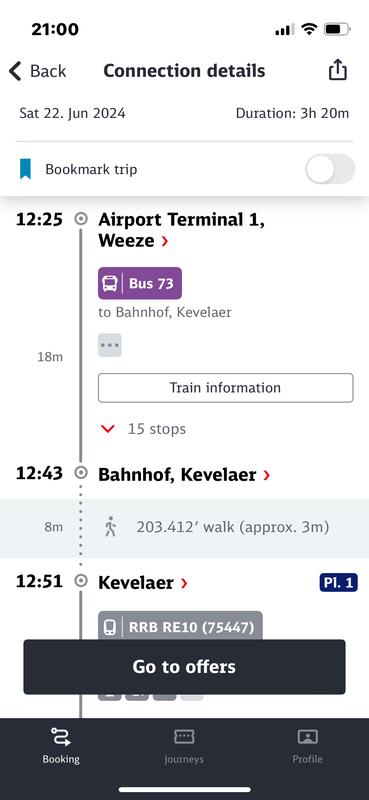Viewport: 369px width, 800px height.
Task: Tap the 12:25 departure stop marker
Action: click(81, 219)
